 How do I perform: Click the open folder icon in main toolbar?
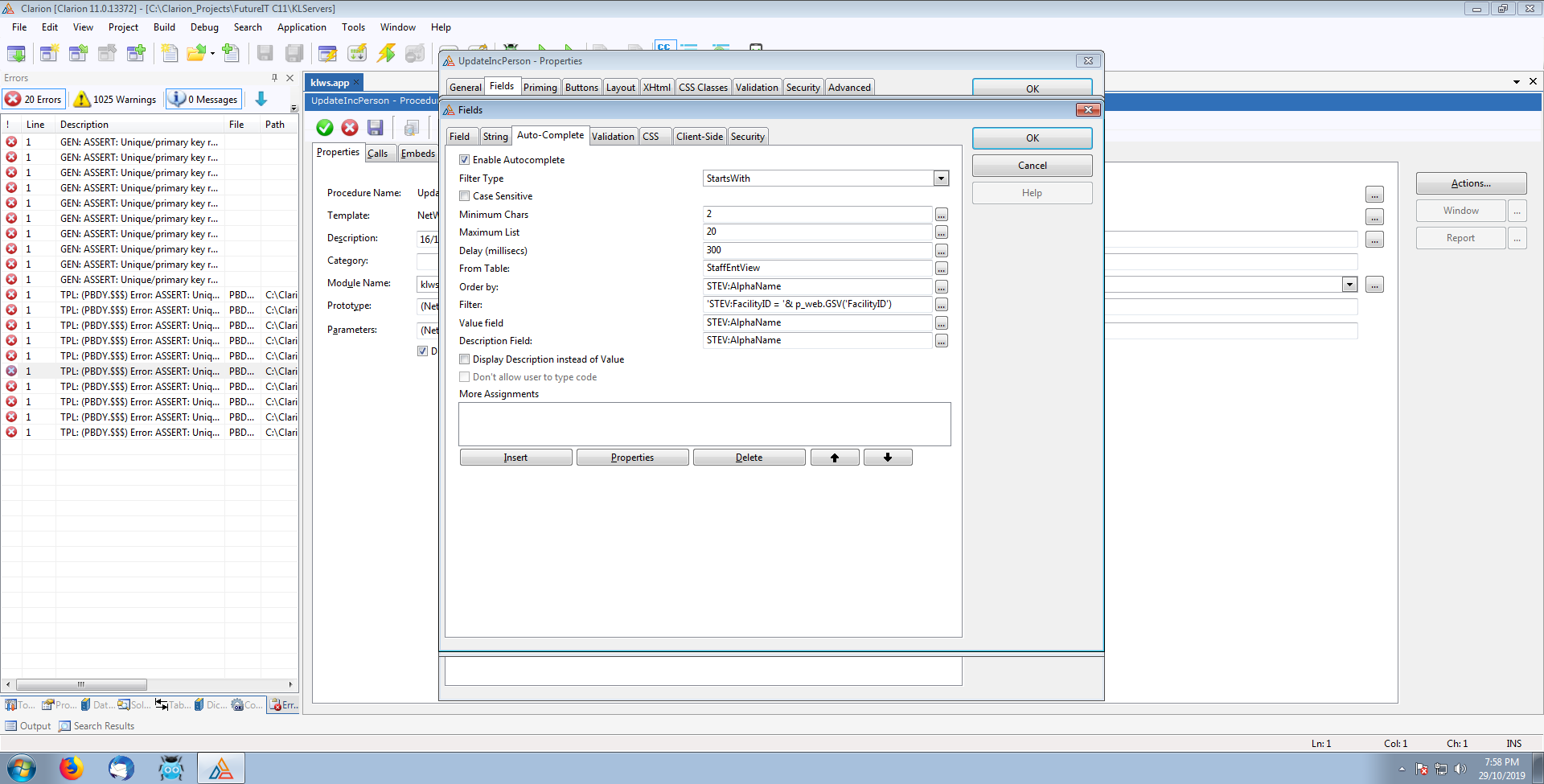click(x=195, y=54)
